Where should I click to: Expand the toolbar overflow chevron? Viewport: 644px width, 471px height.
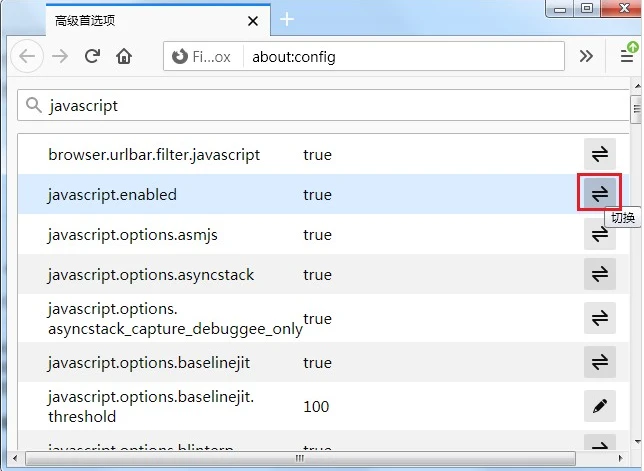[x=587, y=56]
